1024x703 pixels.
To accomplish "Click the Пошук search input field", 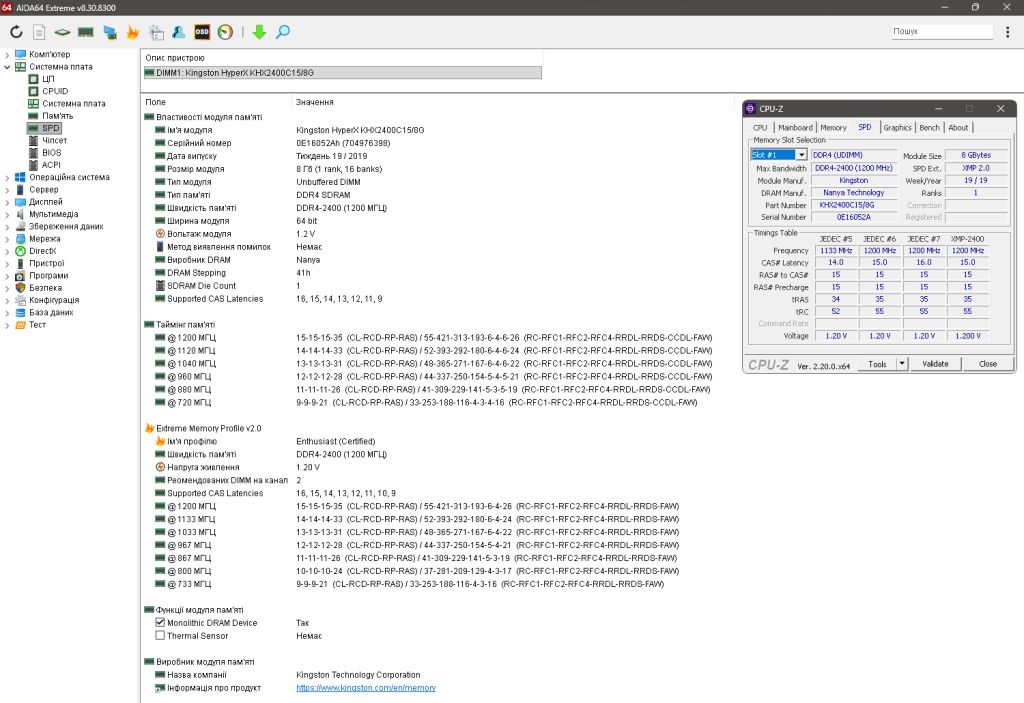I will click(x=942, y=31).
